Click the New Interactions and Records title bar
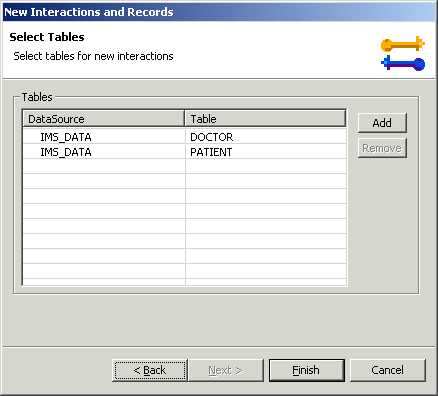 [x=219, y=12]
